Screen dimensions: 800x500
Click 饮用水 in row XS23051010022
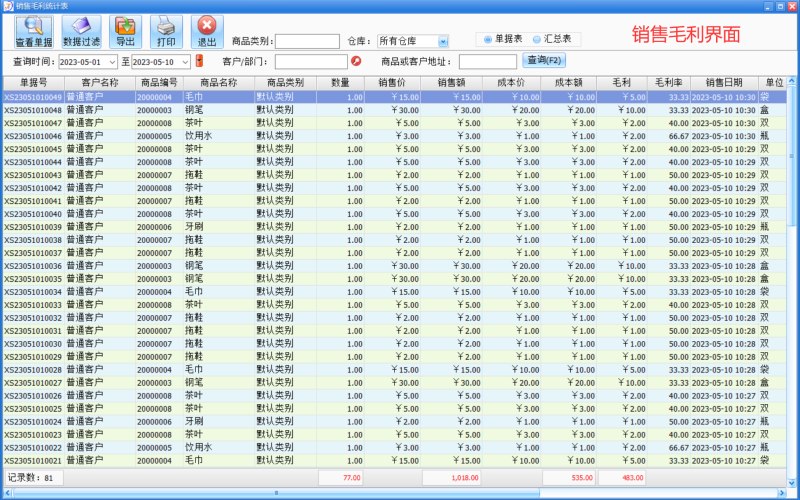click(198, 447)
